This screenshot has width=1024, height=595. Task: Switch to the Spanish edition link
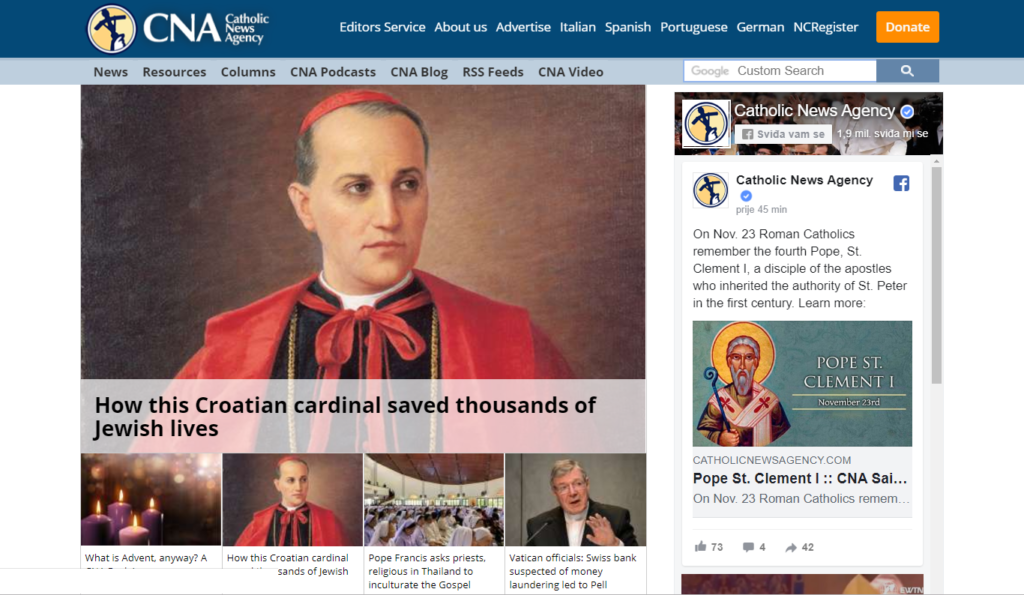pos(628,27)
